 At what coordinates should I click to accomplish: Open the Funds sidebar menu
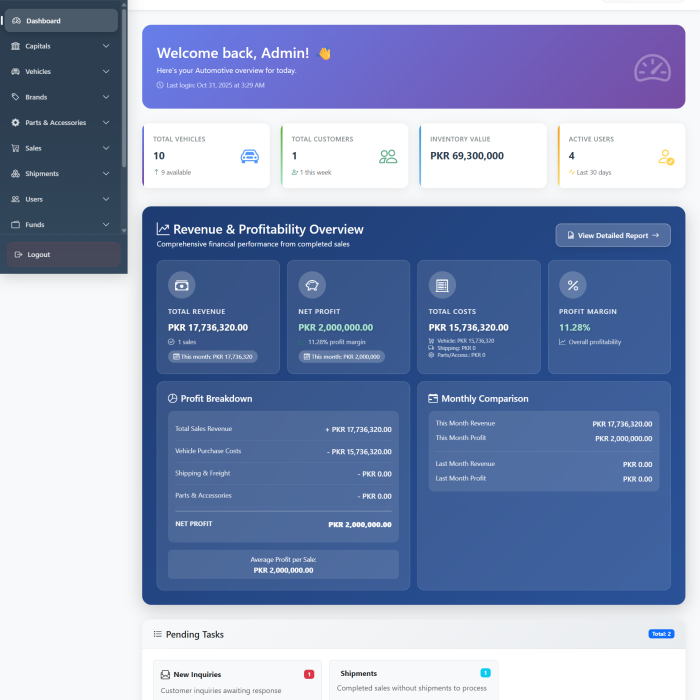(60, 225)
